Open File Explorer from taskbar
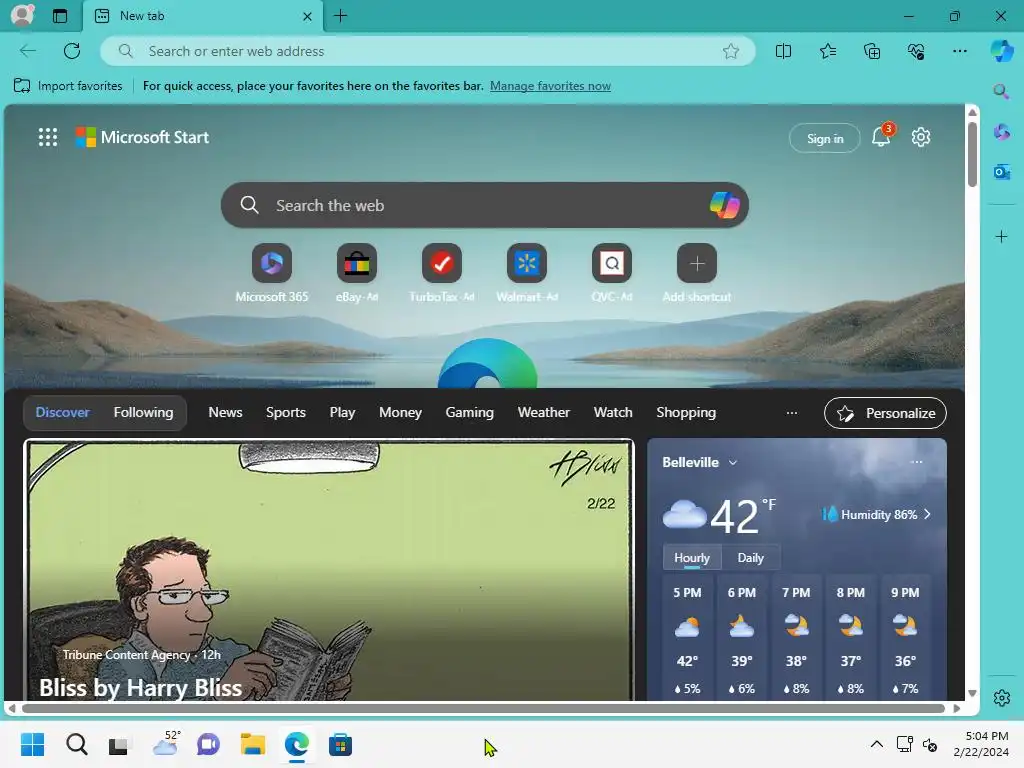 tap(253, 744)
